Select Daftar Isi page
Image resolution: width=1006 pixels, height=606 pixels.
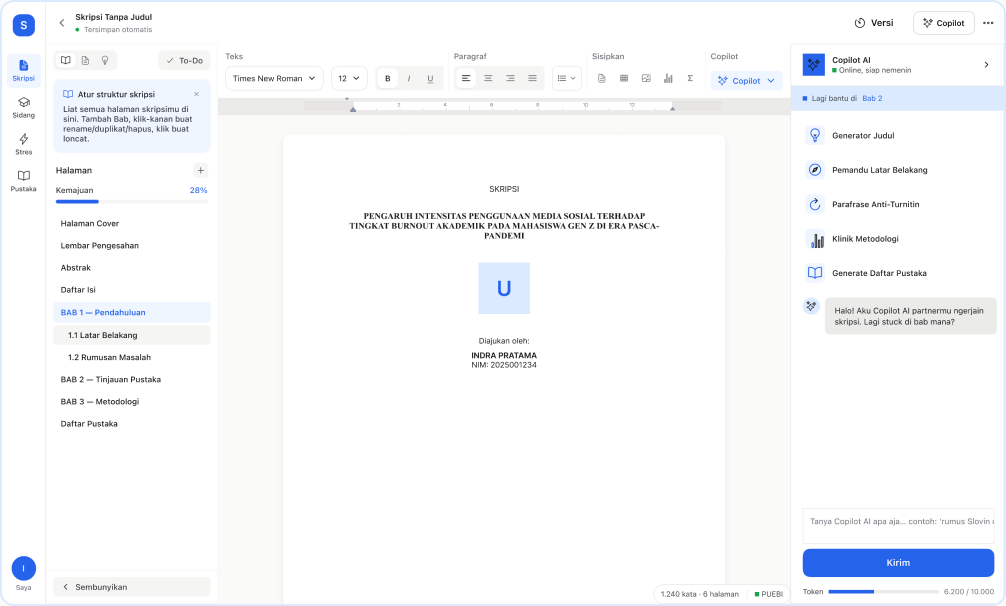point(132,290)
